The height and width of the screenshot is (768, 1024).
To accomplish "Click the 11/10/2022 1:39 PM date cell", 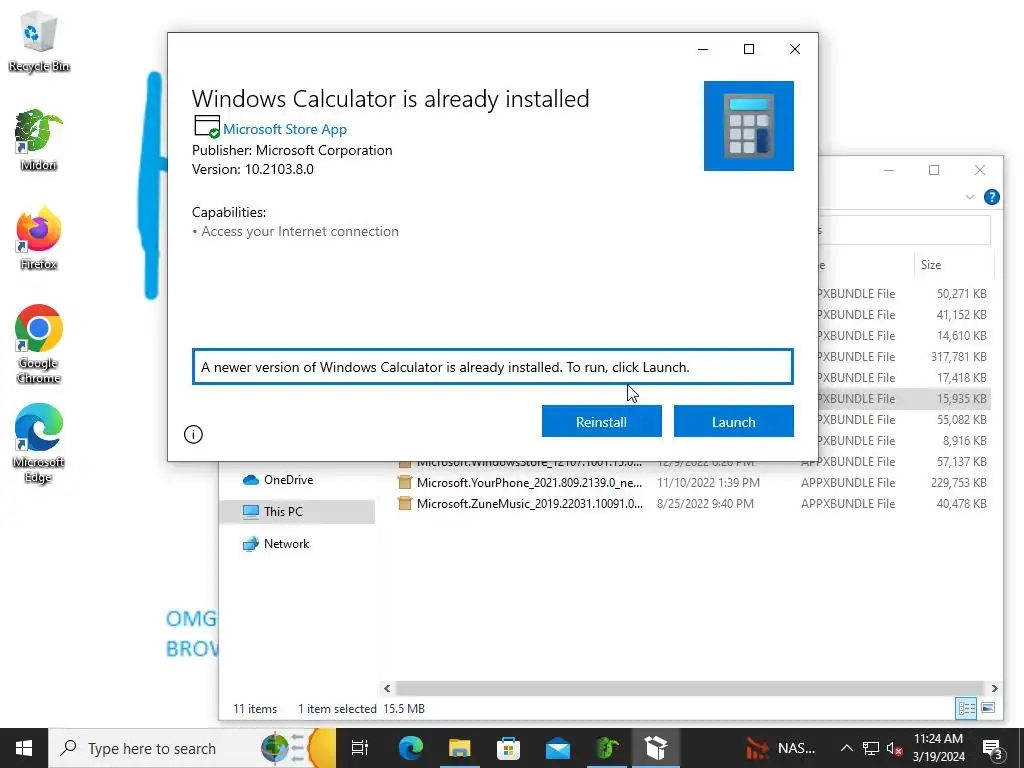I will (x=709, y=483).
